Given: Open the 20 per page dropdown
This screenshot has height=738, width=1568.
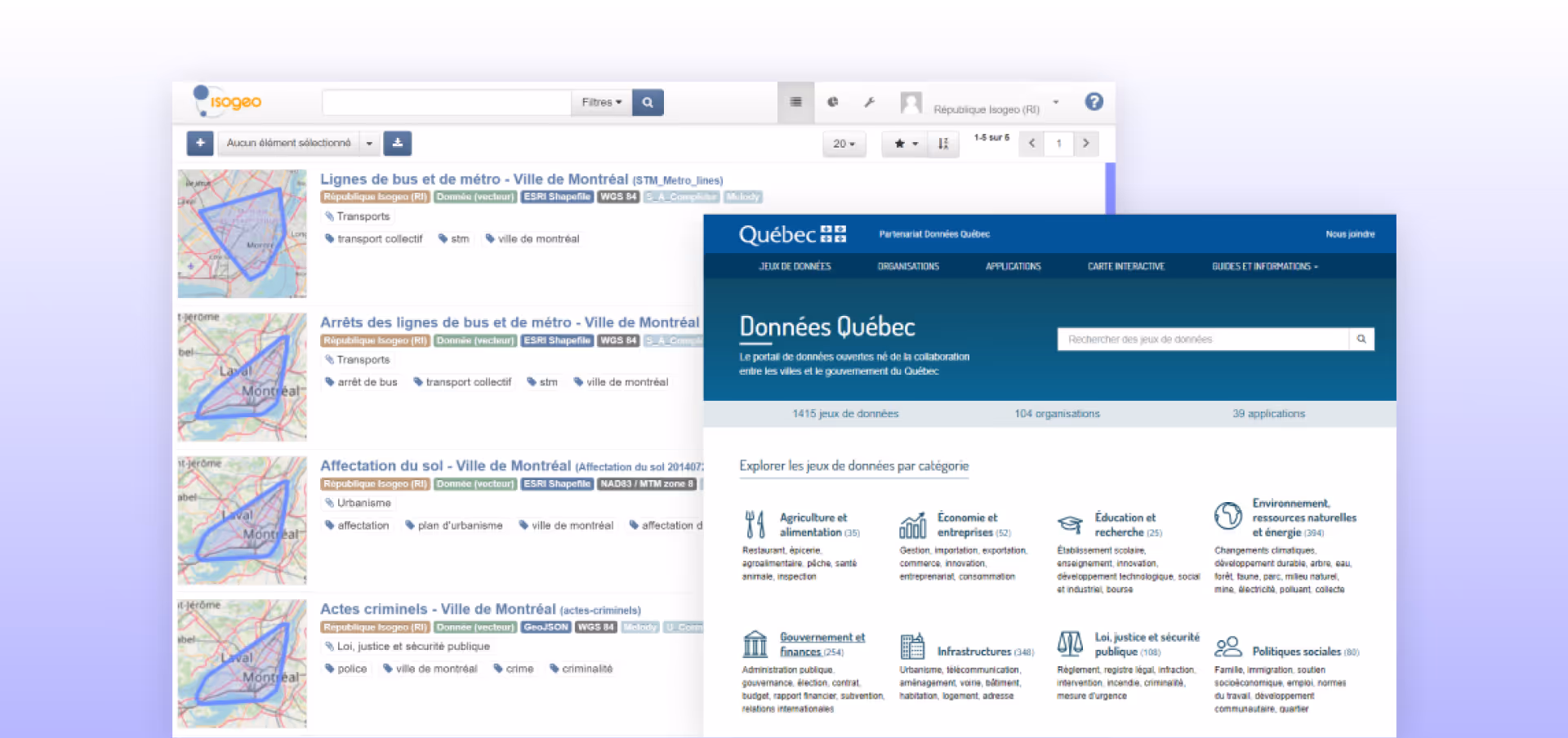Looking at the screenshot, I should [844, 144].
